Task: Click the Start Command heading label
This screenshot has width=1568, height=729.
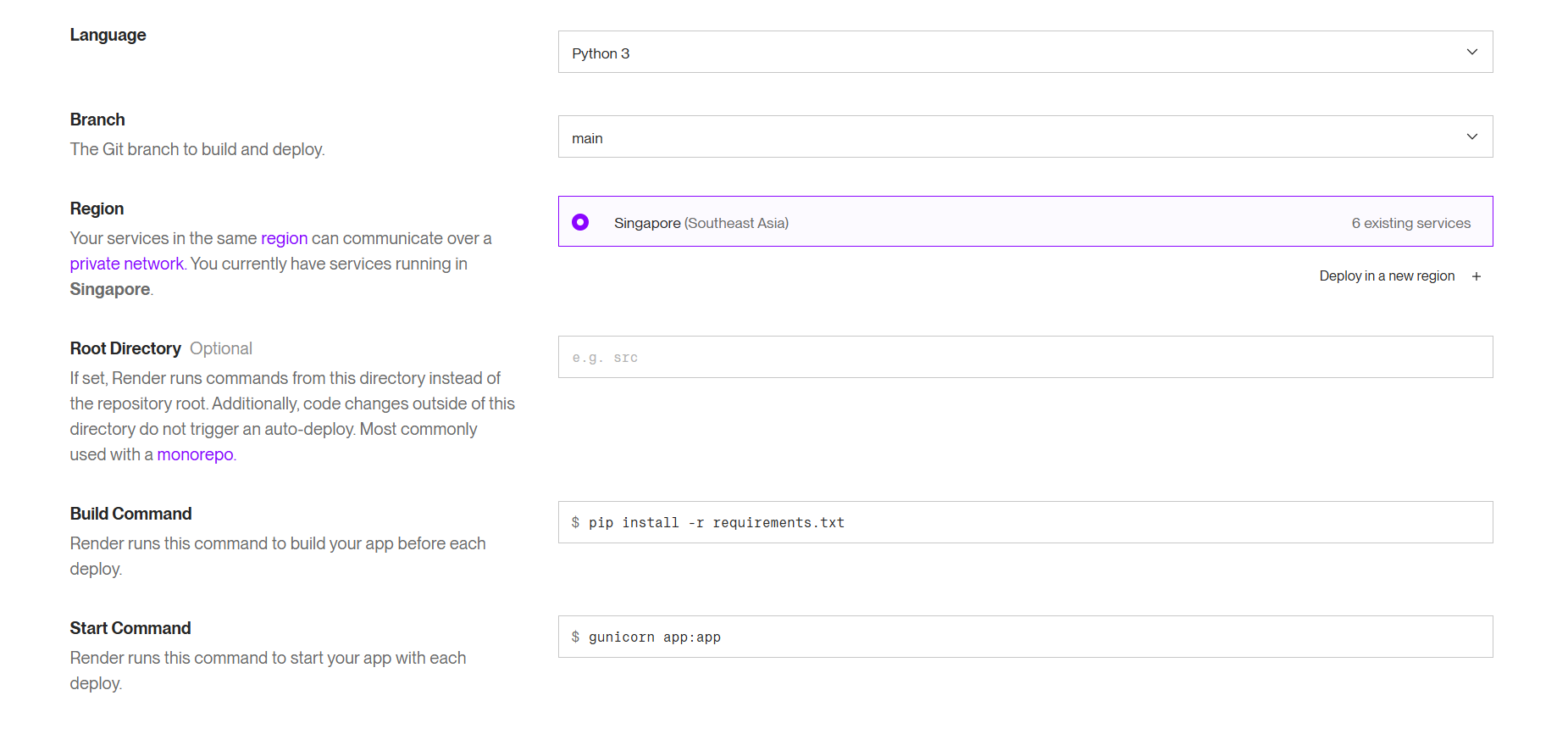Action: (130, 628)
